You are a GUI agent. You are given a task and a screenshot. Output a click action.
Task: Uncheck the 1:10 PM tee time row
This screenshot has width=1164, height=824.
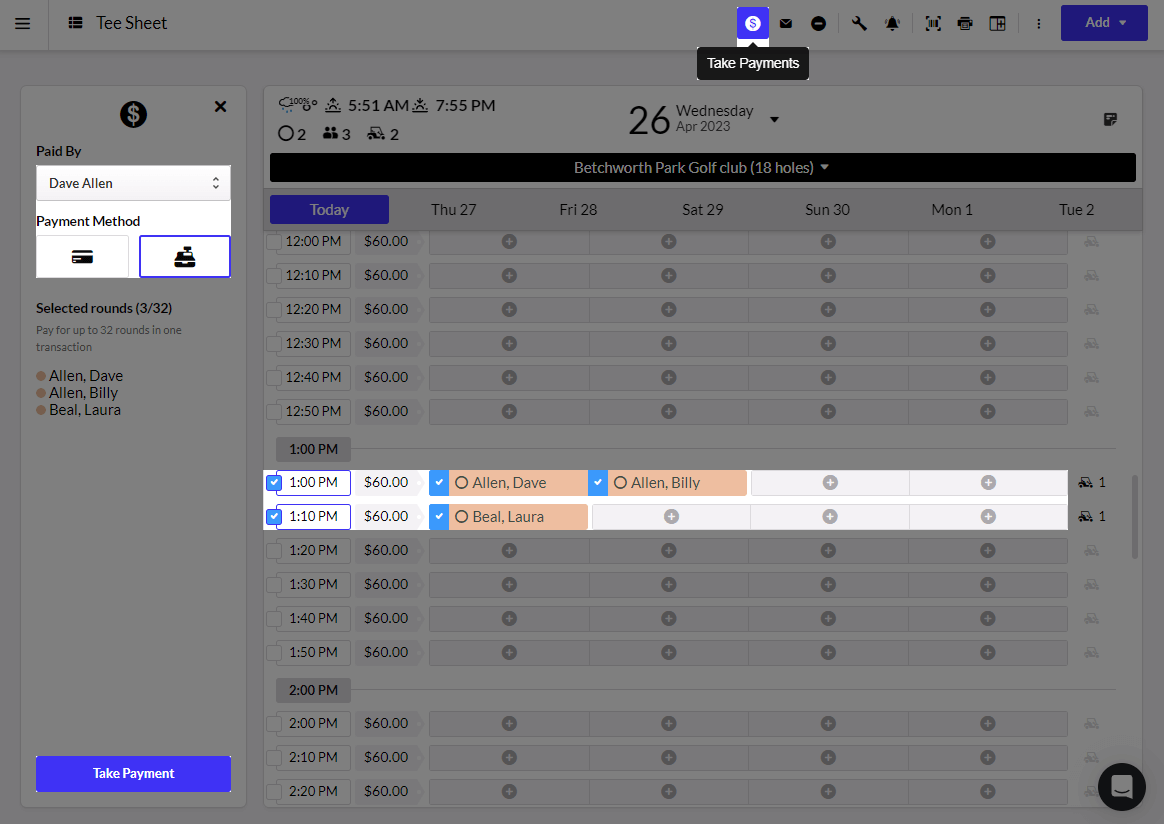(x=274, y=517)
